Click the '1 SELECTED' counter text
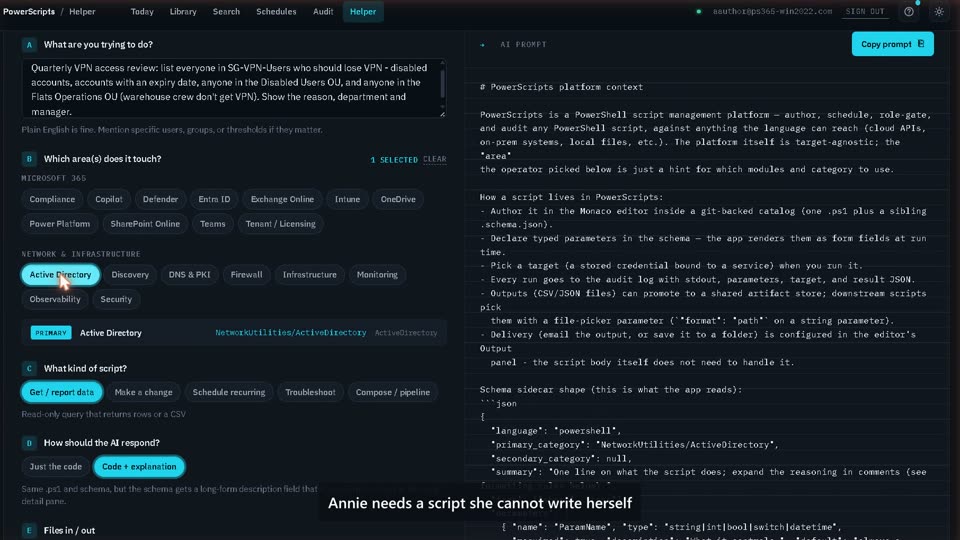The width and height of the screenshot is (960, 540). coord(394,159)
